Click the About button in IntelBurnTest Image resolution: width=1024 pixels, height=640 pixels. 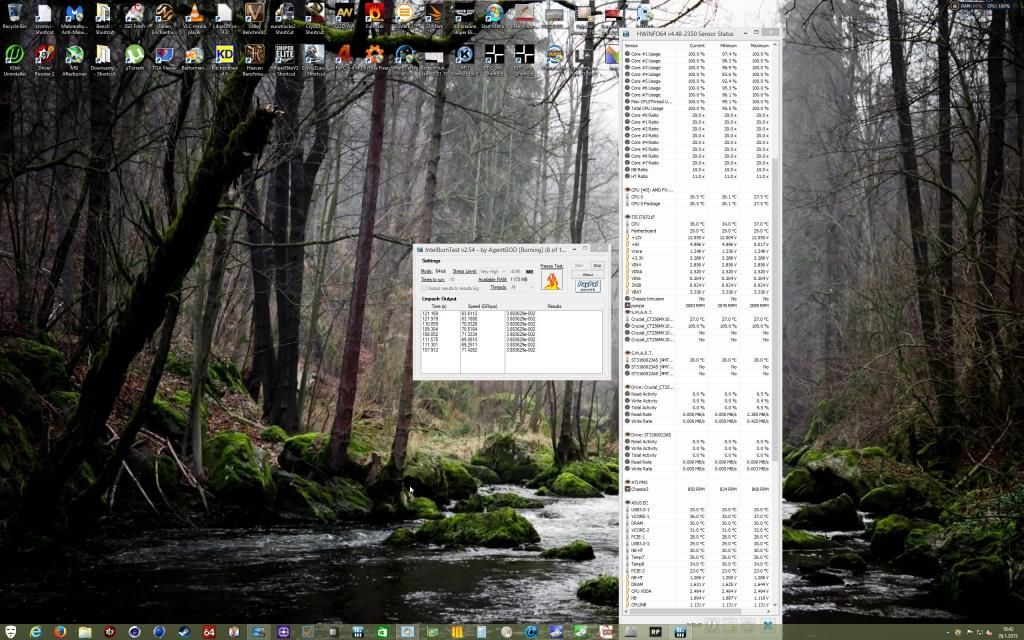click(588, 274)
